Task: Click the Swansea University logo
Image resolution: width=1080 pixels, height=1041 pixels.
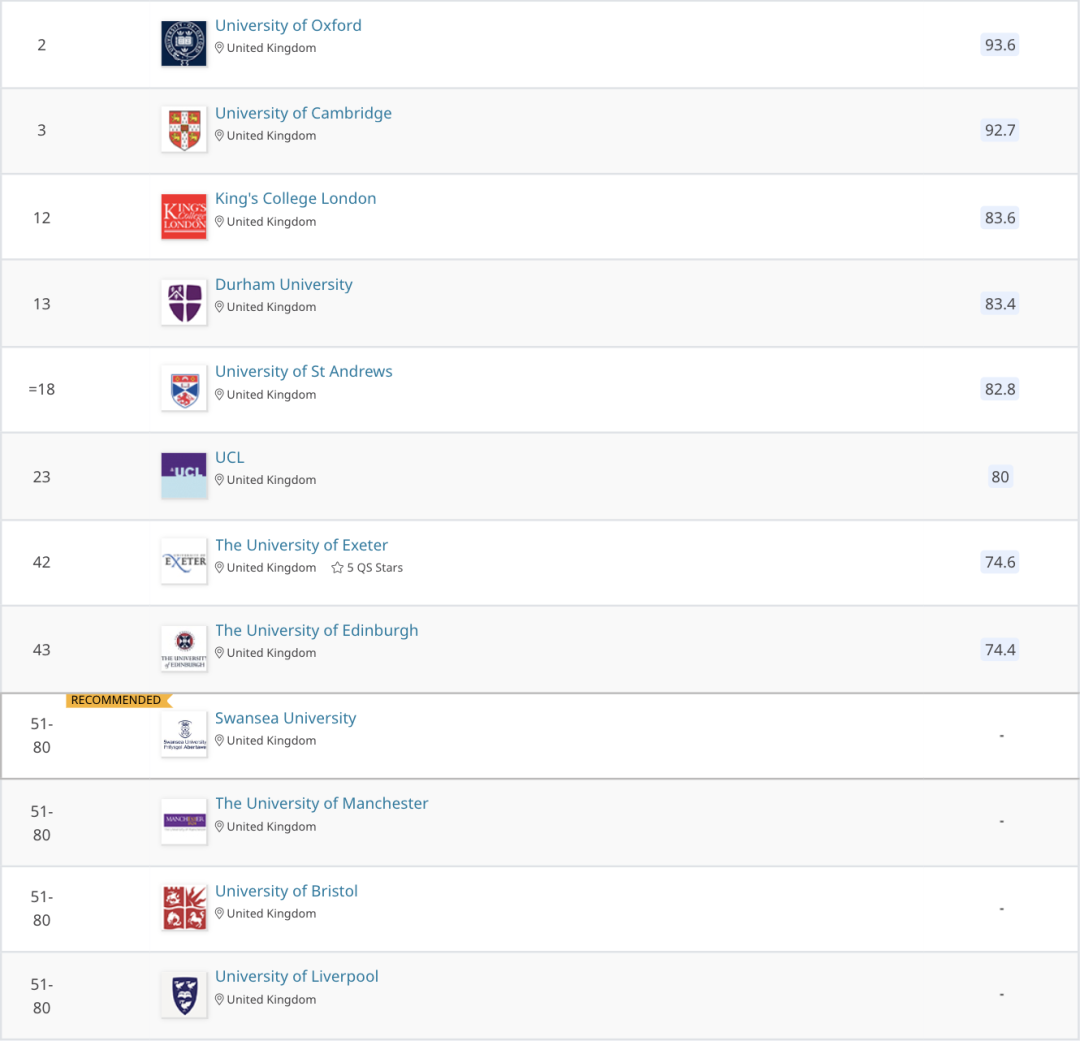Action: 184,735
